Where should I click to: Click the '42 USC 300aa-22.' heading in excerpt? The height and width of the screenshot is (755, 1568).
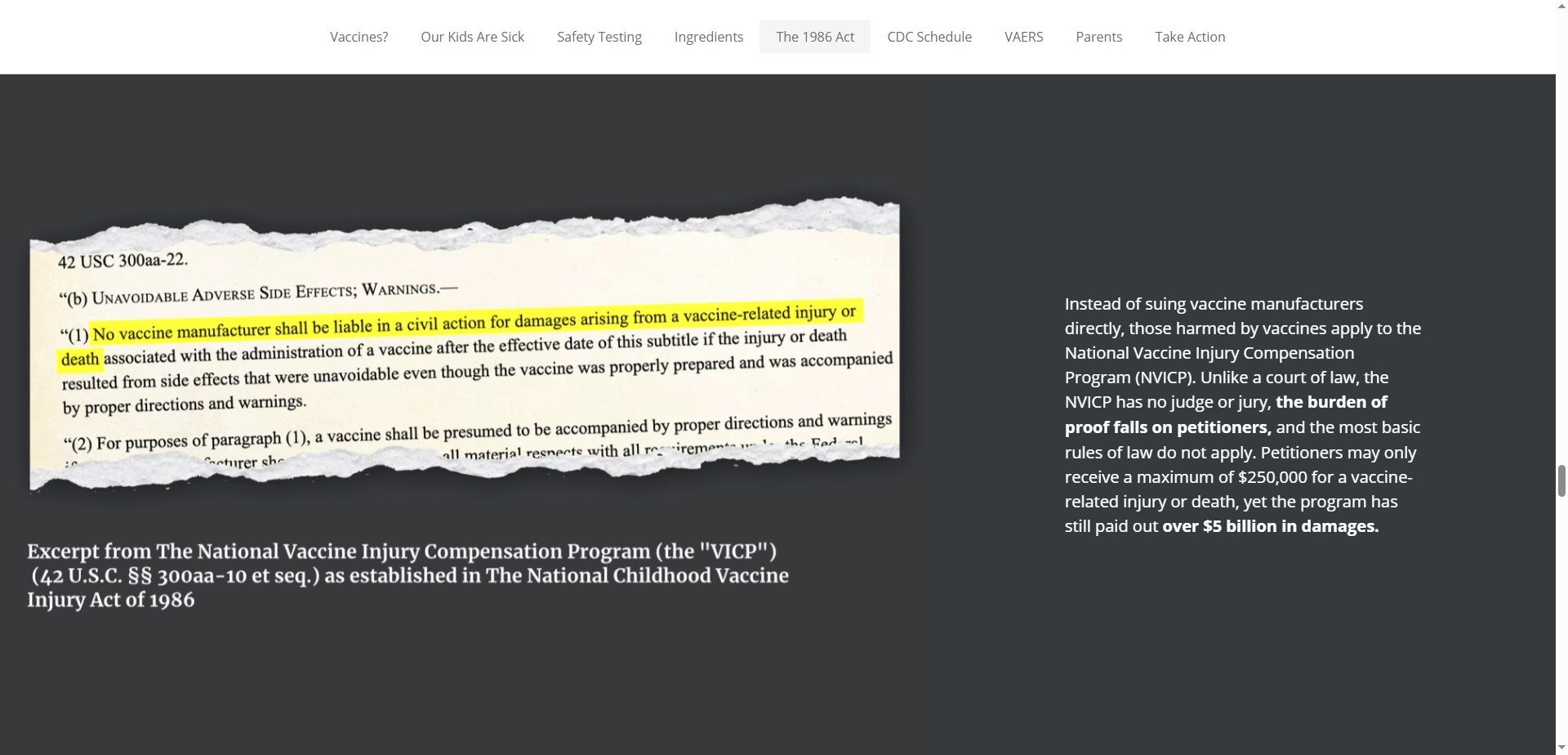(x=122, y=261)
